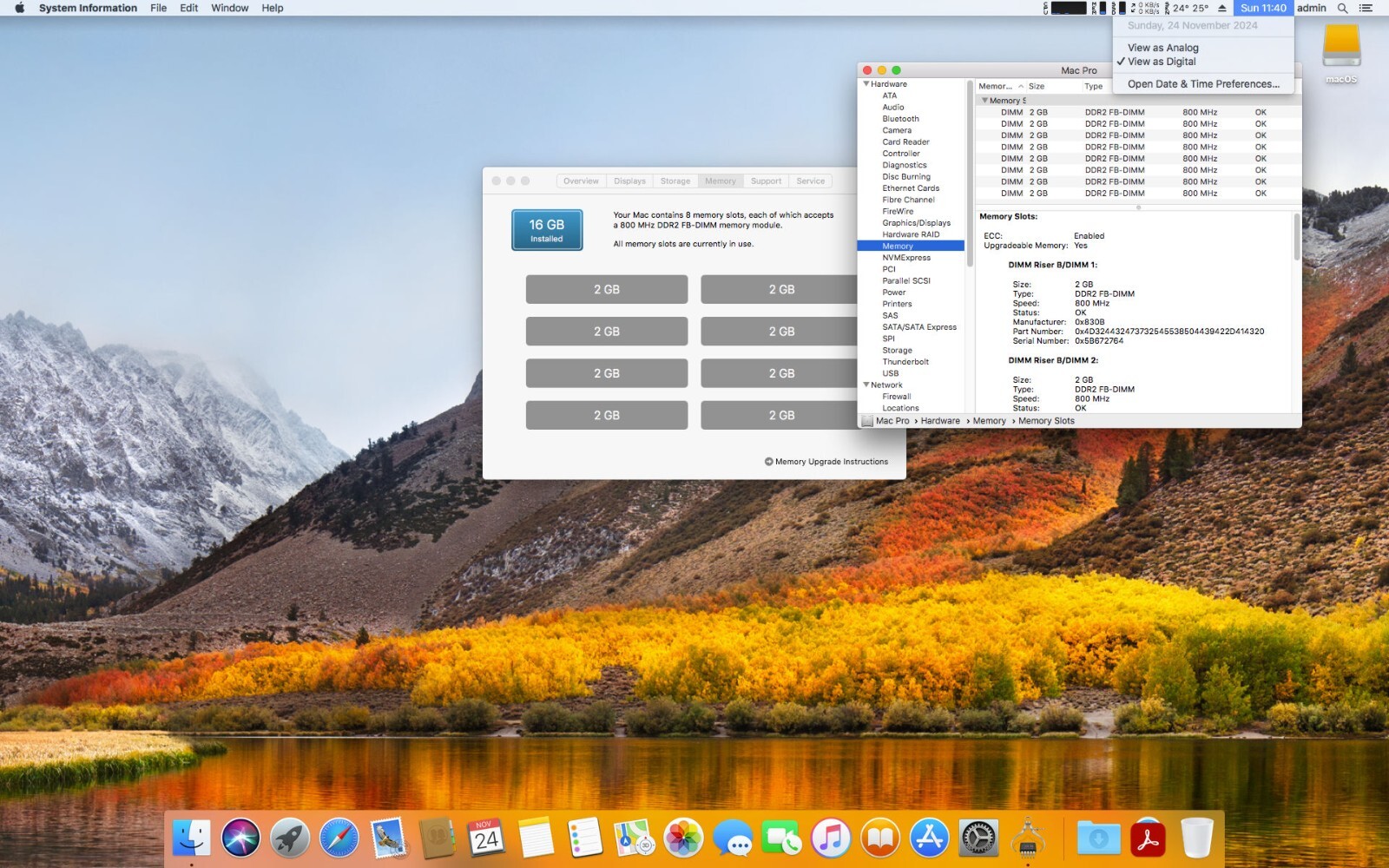Open Mail stamp icon in dock
The width and height of the screenshot is (1389, 868).
pos(388,838)
